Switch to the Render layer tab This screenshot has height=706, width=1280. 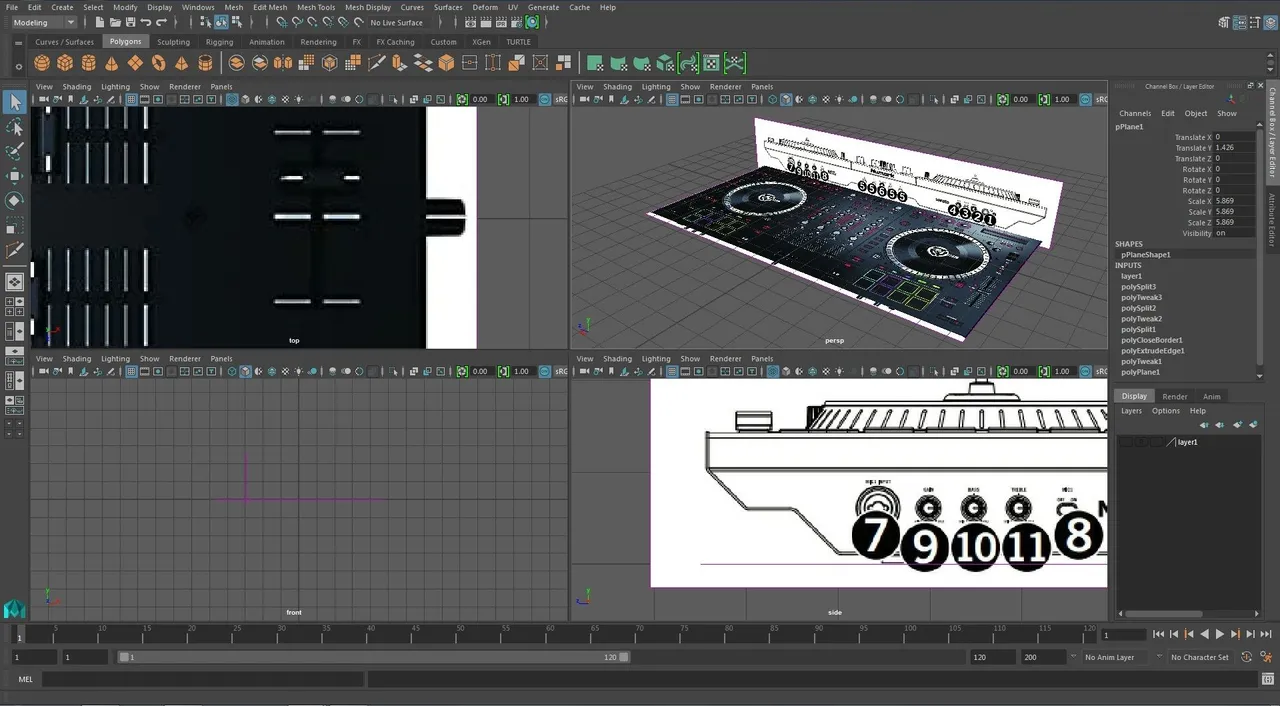tap(1175, 397)
